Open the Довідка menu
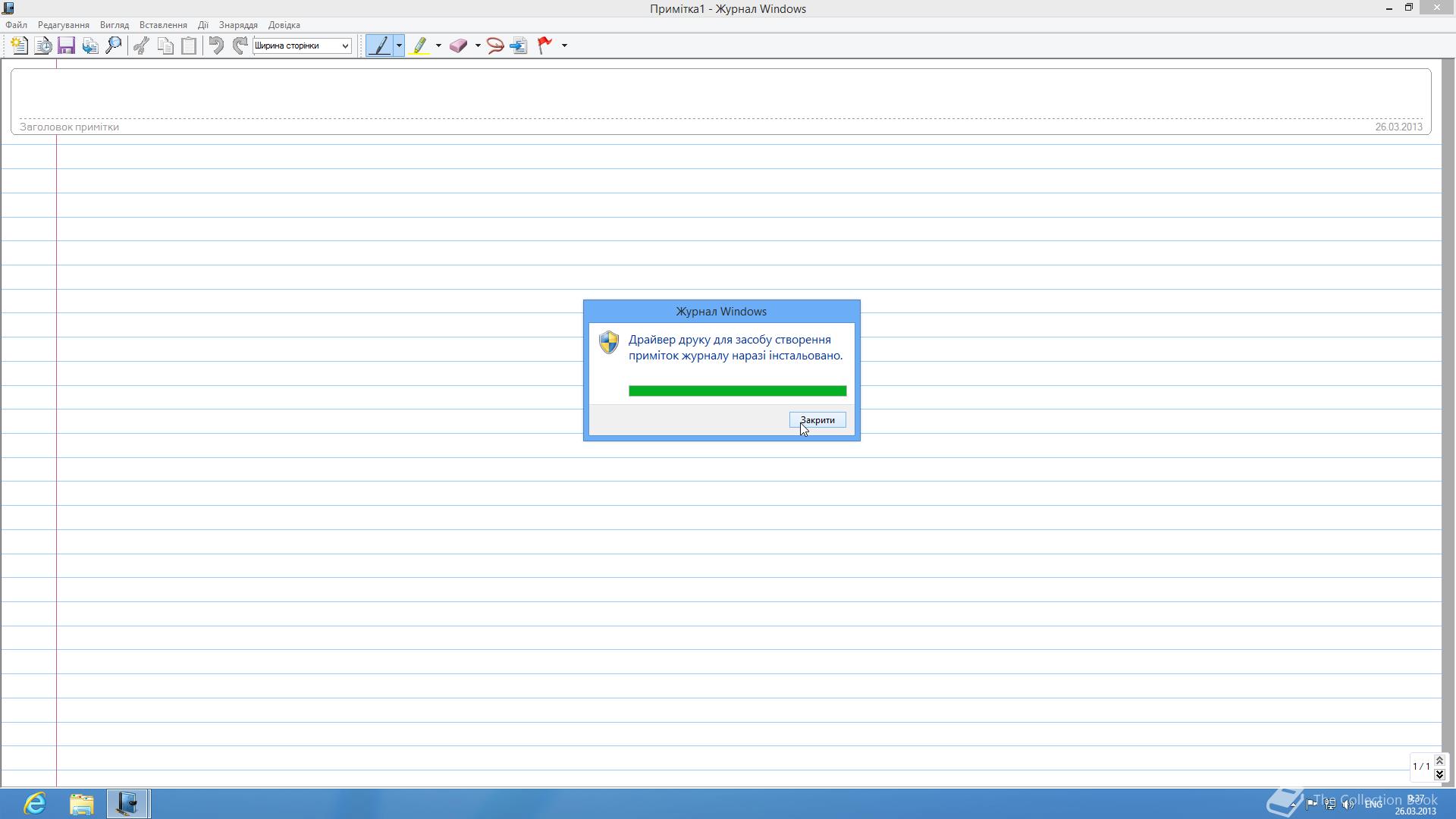This screenshot has width=1456, height=819. point(284,25)
